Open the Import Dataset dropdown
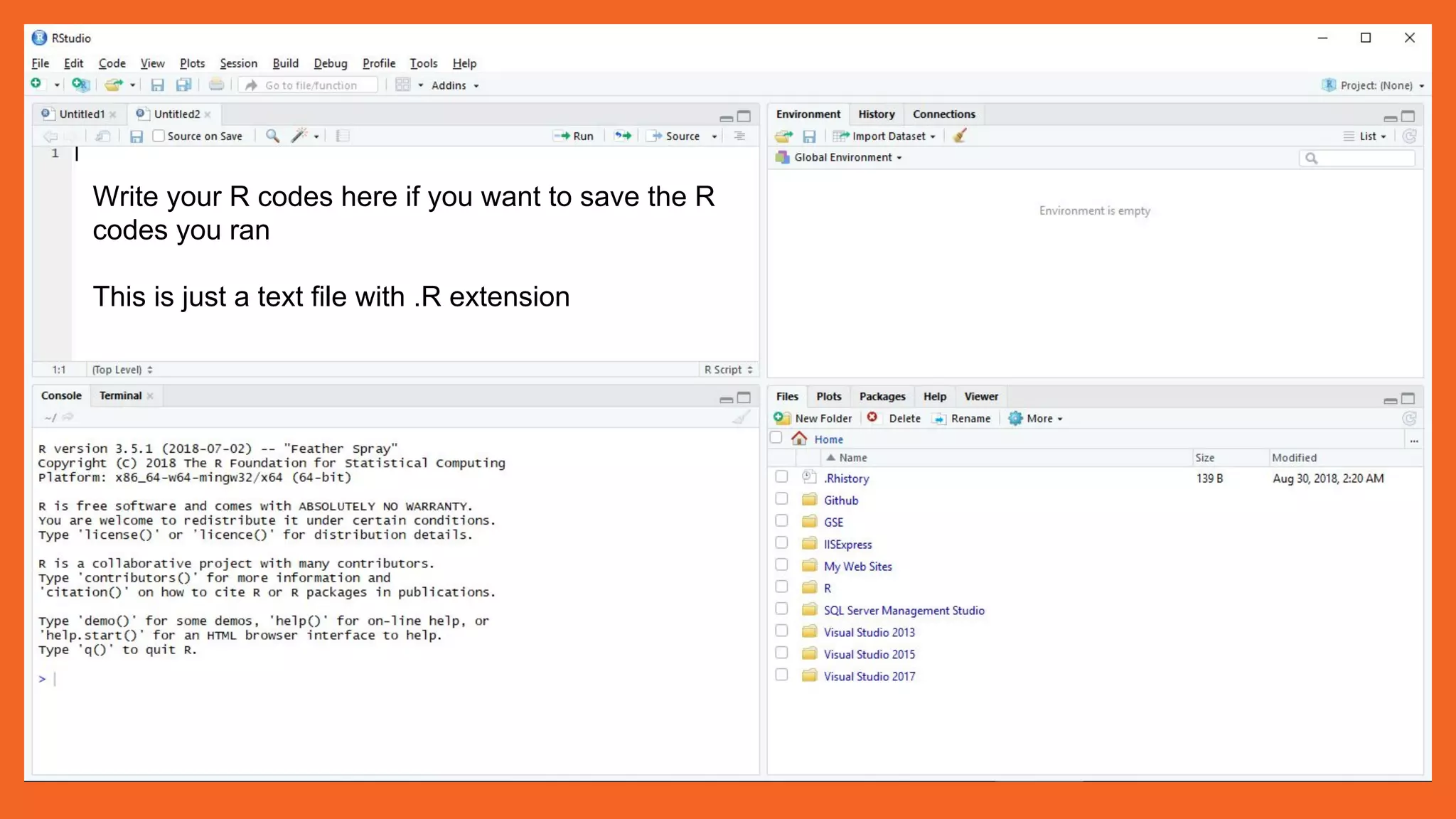1456x819 pixels. click(884, 136)
